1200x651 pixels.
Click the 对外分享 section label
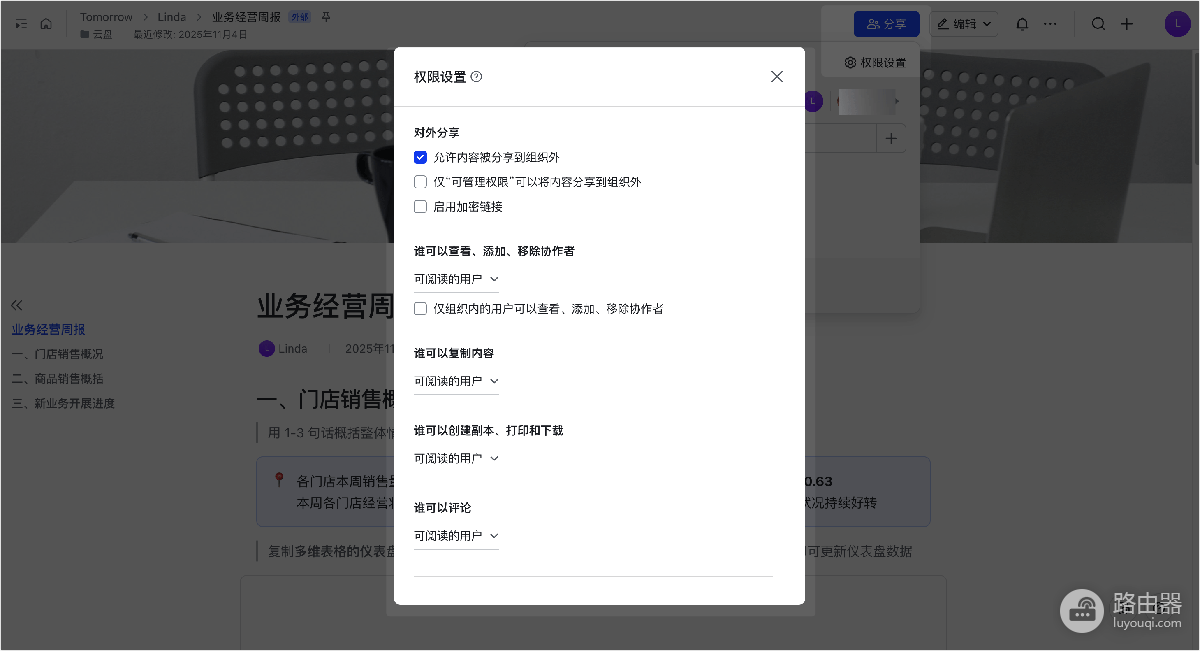437,132
